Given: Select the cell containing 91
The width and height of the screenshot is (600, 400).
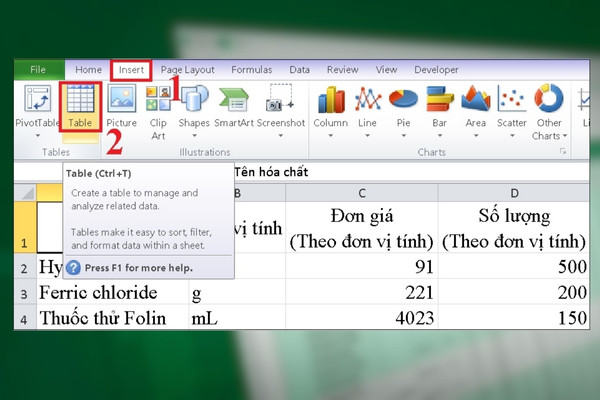Looking at the screenshot, I should pos(362,266).
